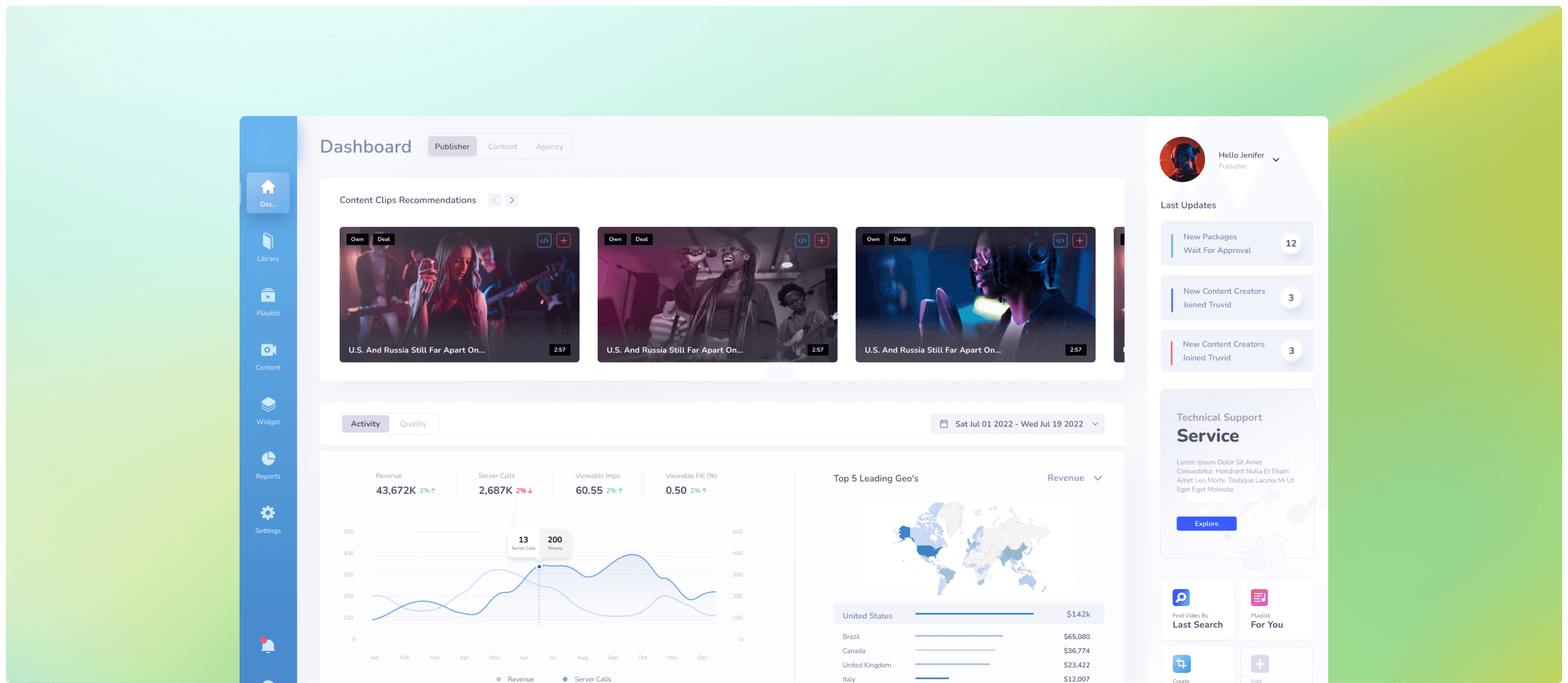The width and height of the screenshot is (1568, 683).
Task: Switch to the Agency tab
Action: point(549,147)
